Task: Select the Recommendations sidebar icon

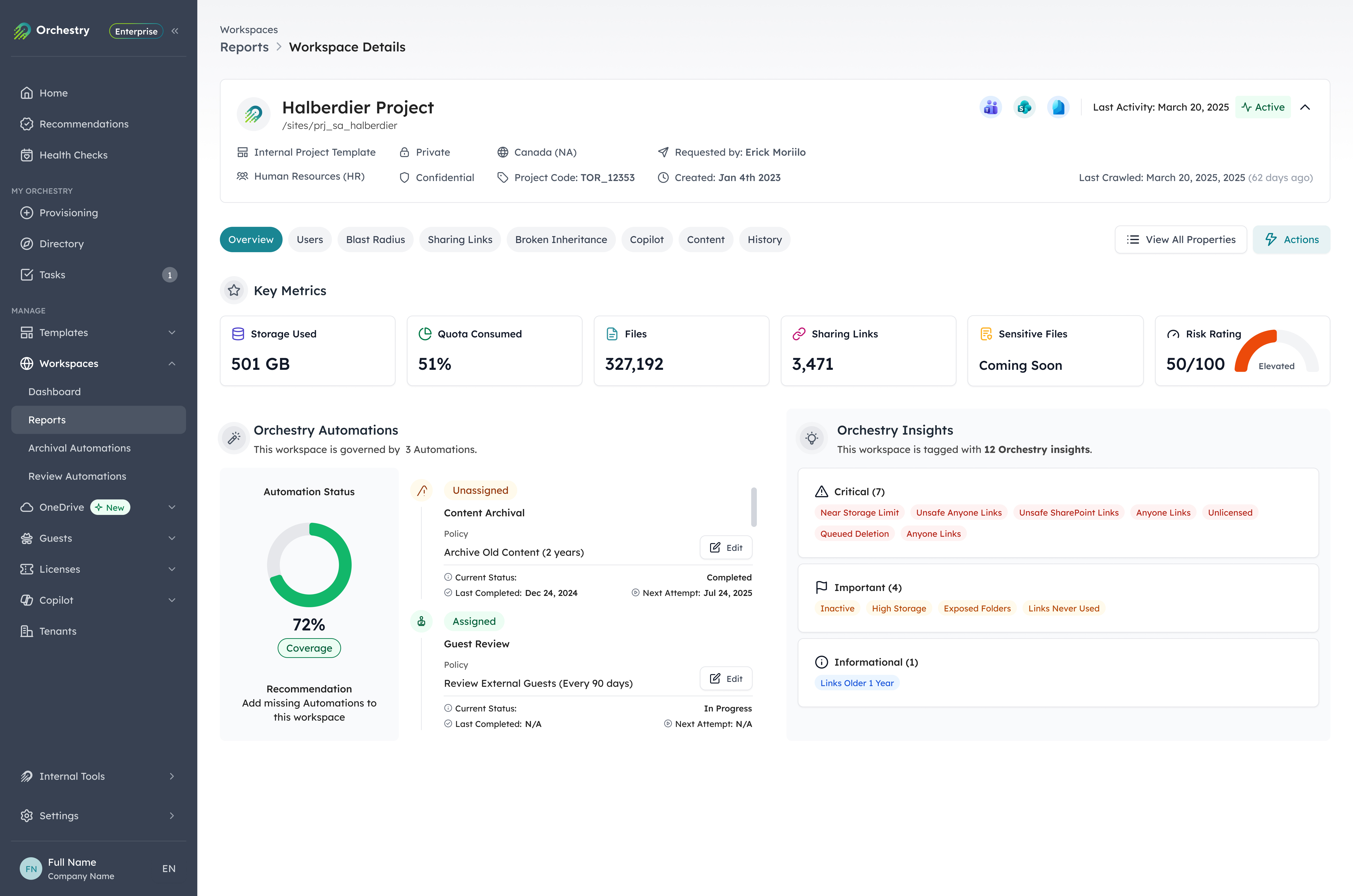Action: [27, 124]
